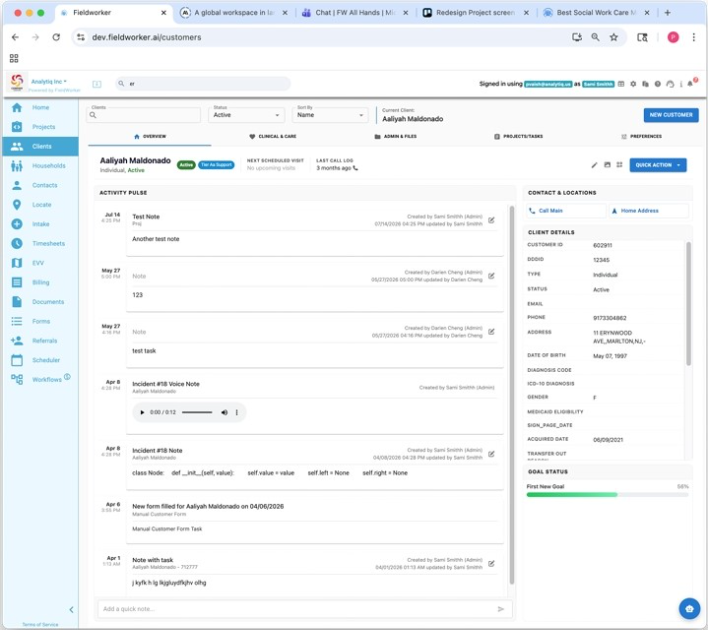Open the Analytiq Inc organization switcher
The width and height of the screenshot is (708, 630).
(49, 82)
